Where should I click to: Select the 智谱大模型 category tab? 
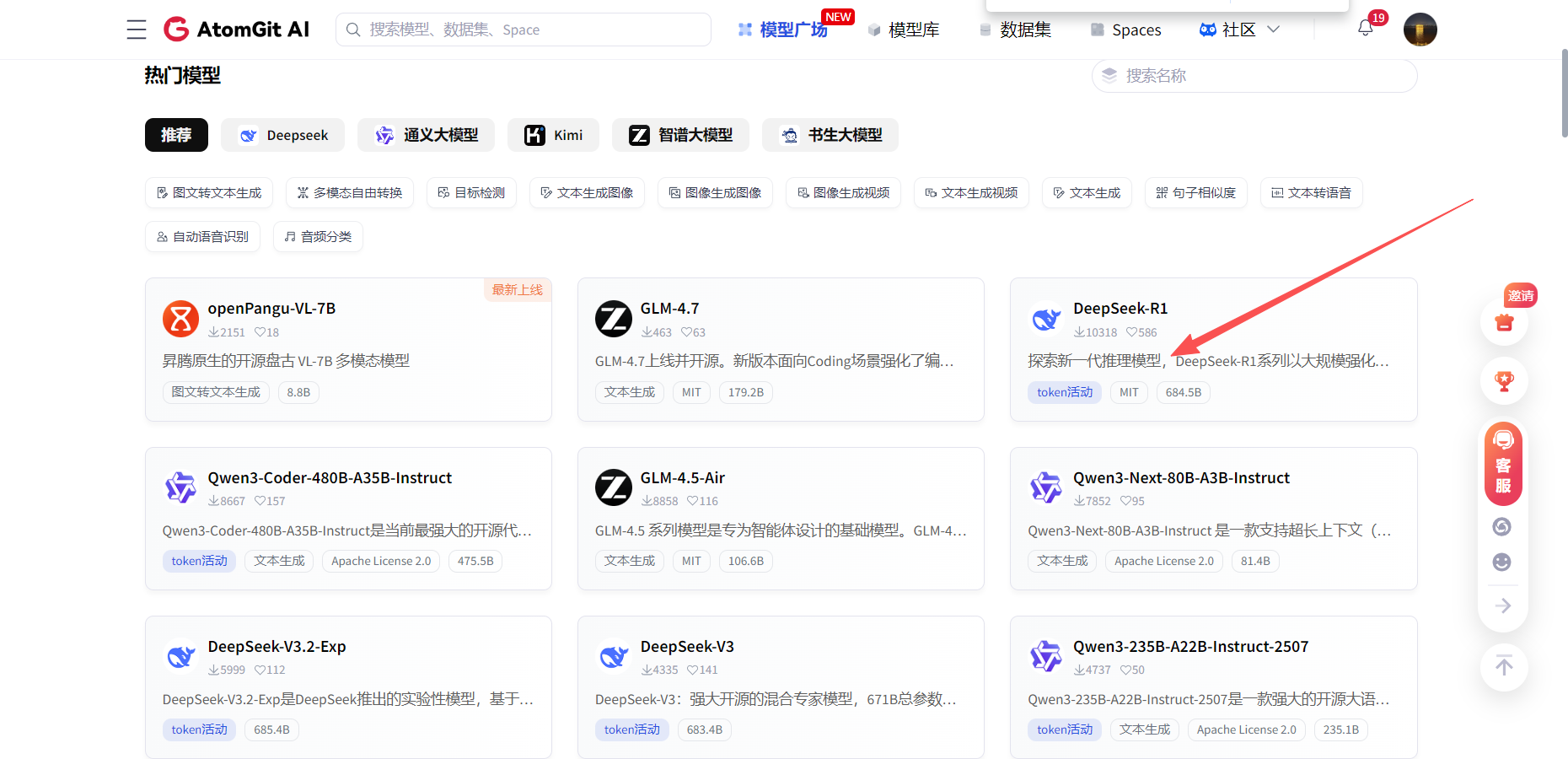[680, 135]
